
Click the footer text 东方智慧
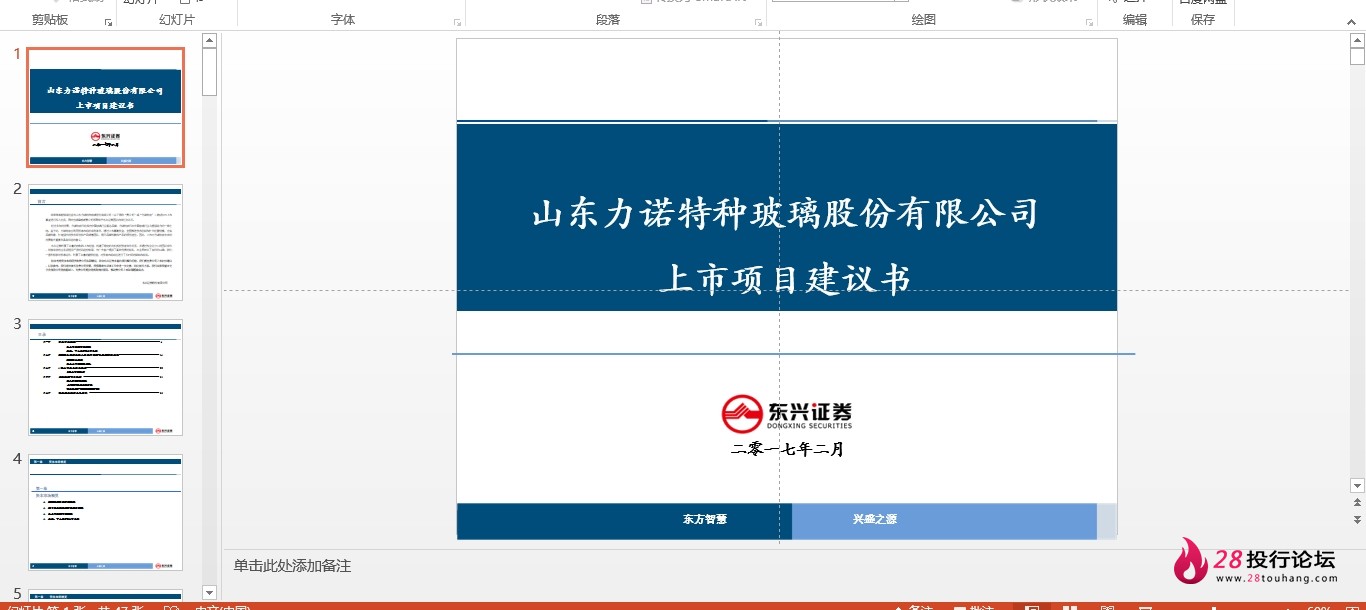point(705,520)
